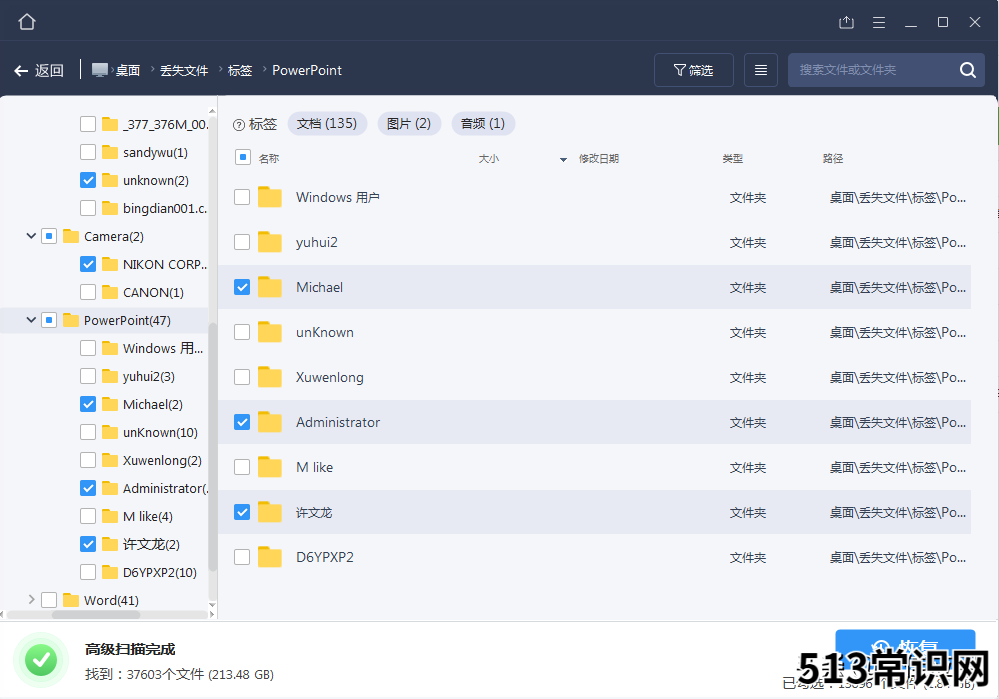
Task: Navigate to 标签 breadcrumb item
Action: click(x=240, y=70)
